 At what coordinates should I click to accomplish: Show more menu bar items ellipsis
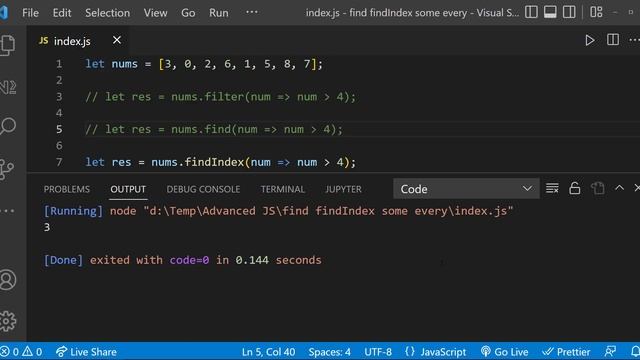click(x=252, y=12)
